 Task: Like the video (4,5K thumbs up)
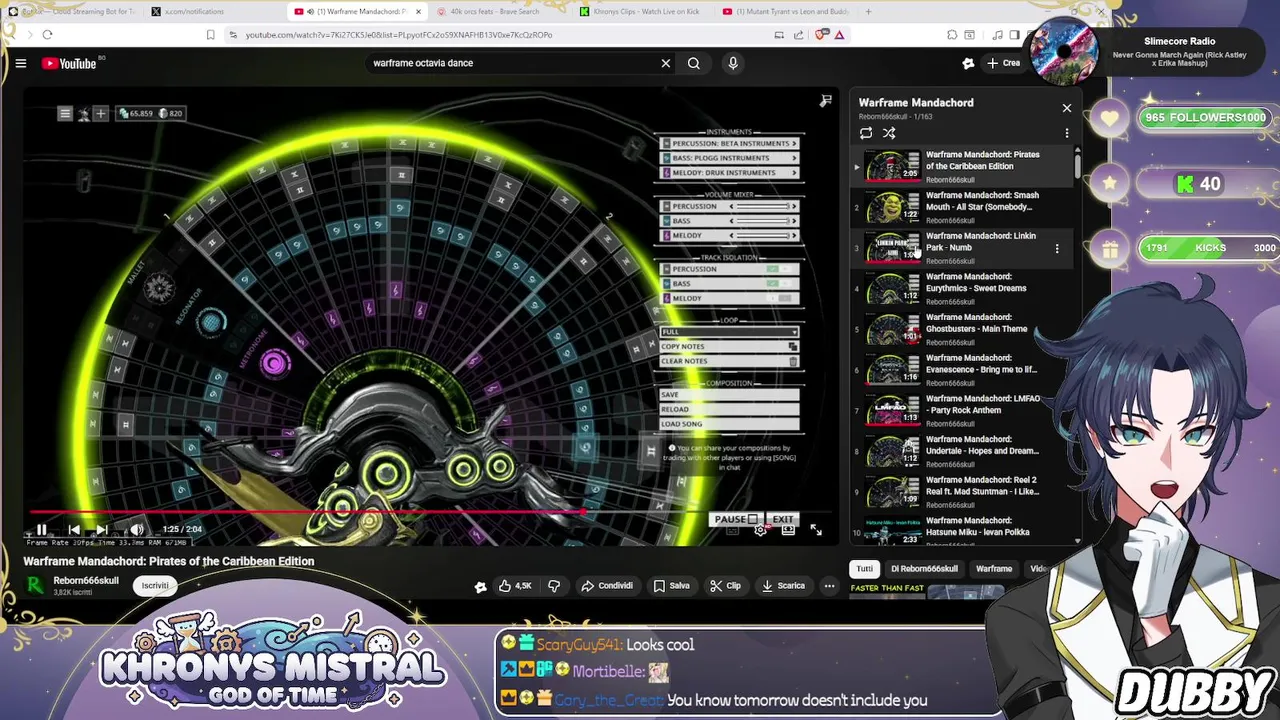pos(515,586)
